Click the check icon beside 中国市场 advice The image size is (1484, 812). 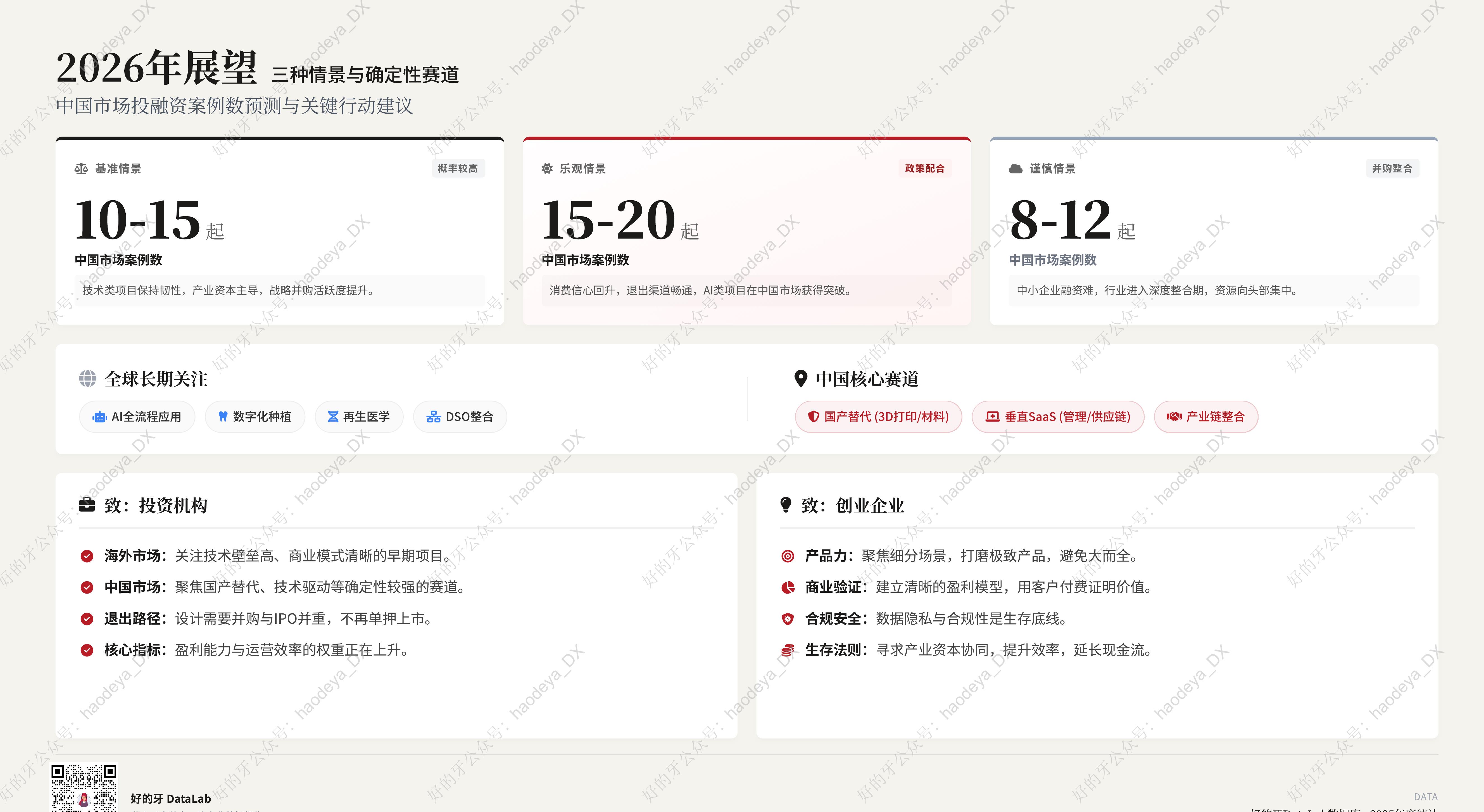[x=87, y=587]
